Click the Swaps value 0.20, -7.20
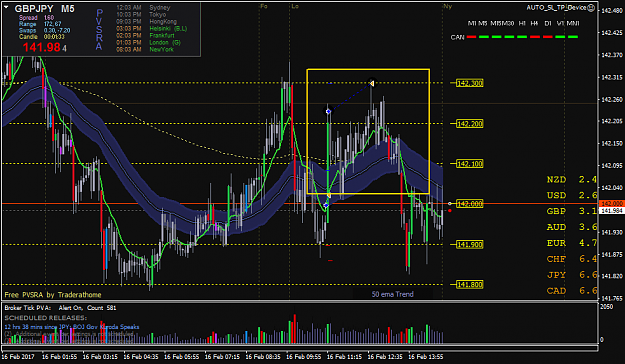This screenshot has height=364, width=625. 57,30
